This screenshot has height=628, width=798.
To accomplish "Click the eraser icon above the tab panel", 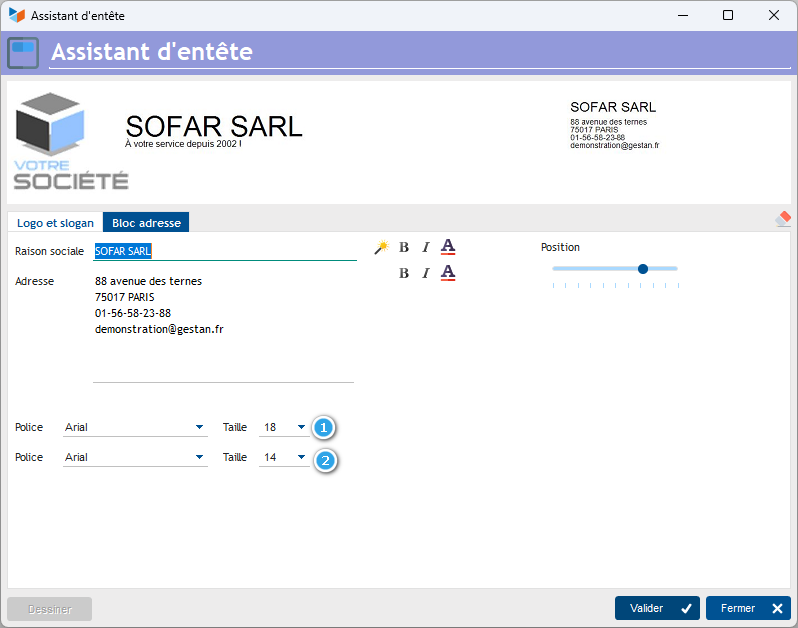I will point(783,219).
